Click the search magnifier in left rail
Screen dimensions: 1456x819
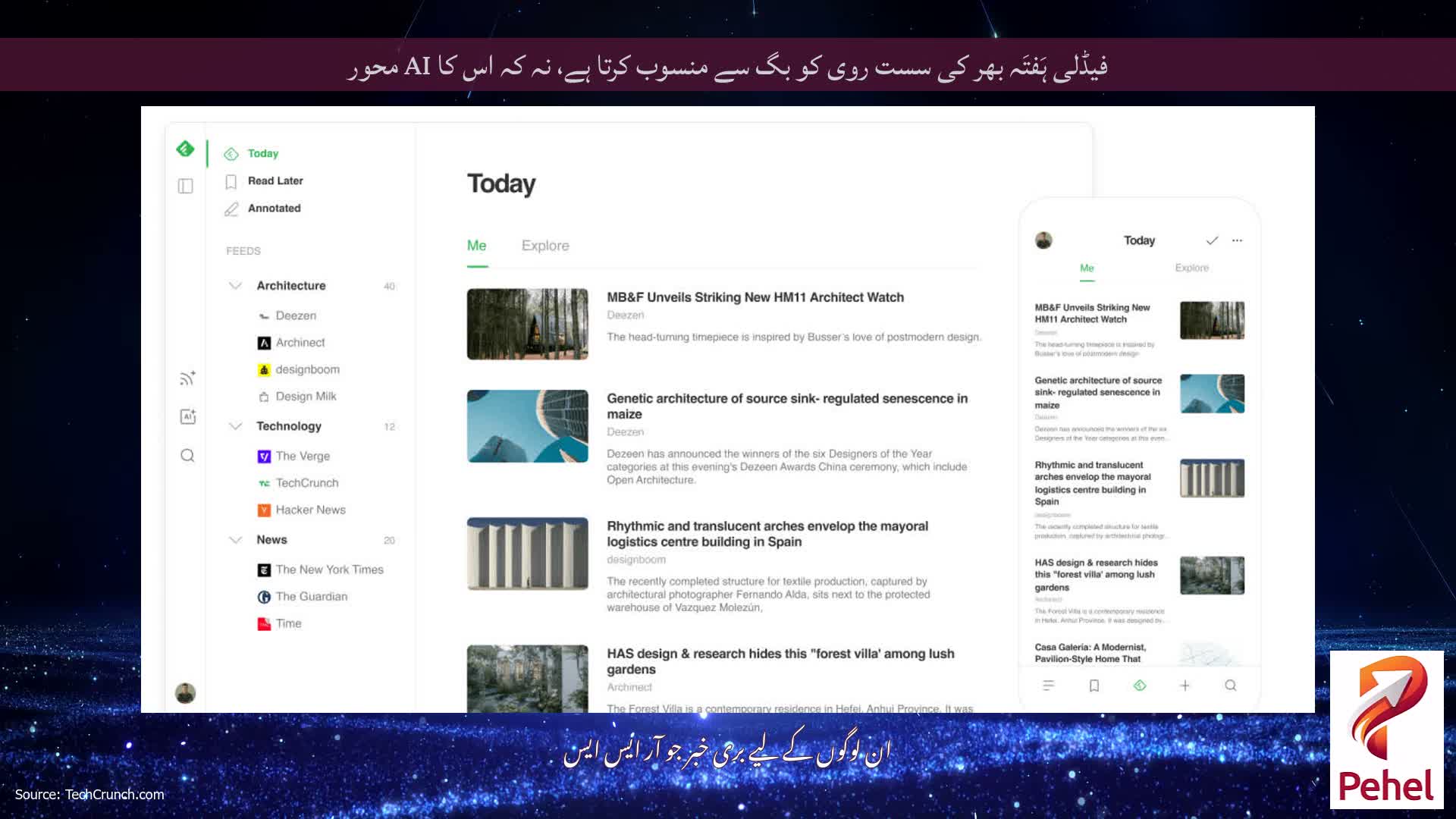pos(187,455)
